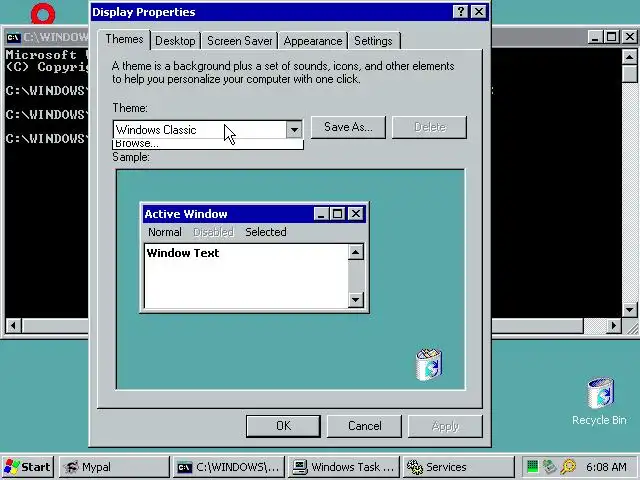
Task: Click right scroll arrow in command prompt
Action: click(x=613, y=326)
